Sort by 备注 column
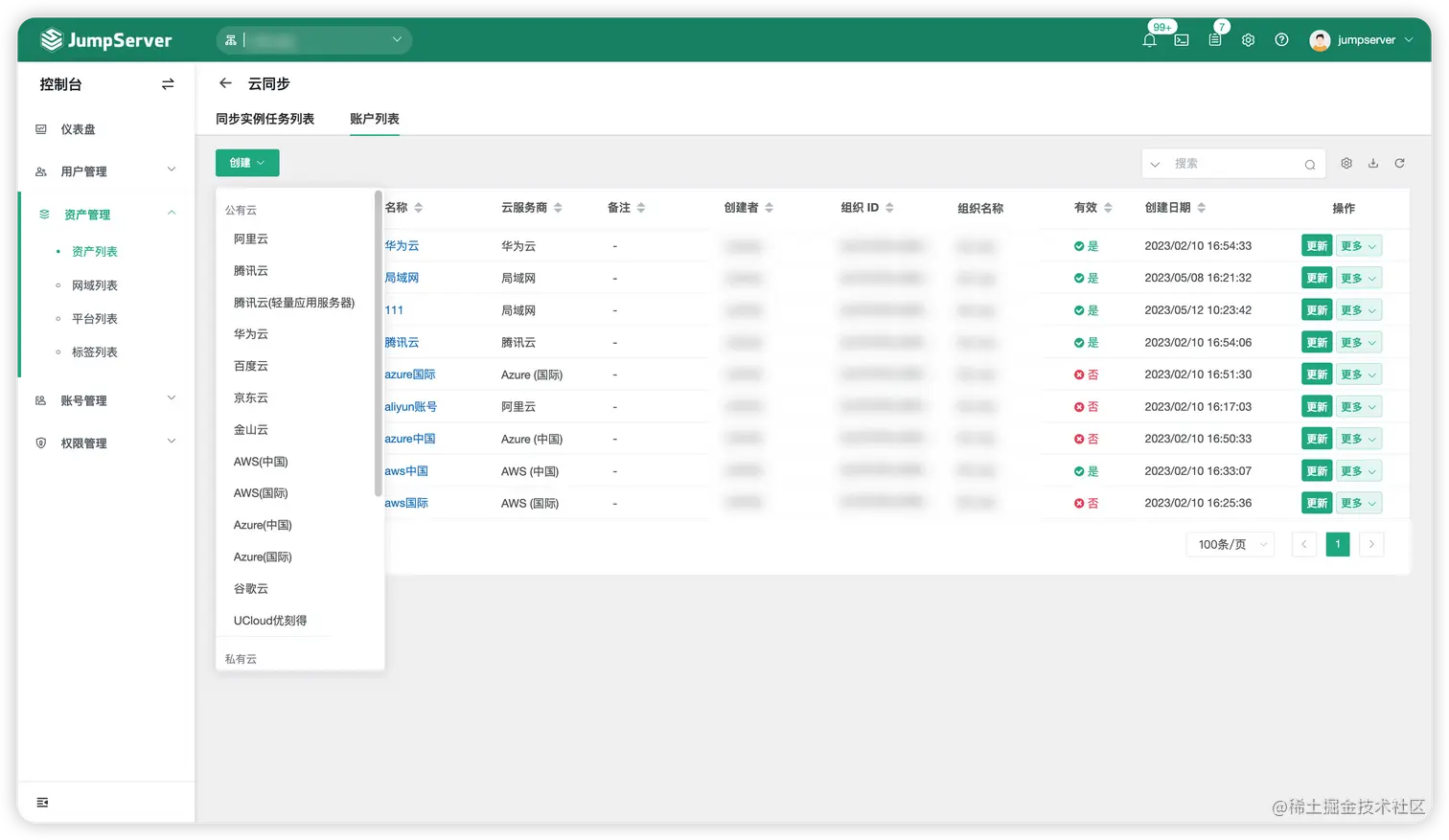The width and height of the screenshot is (1449, 840). [x=641, y=208]
